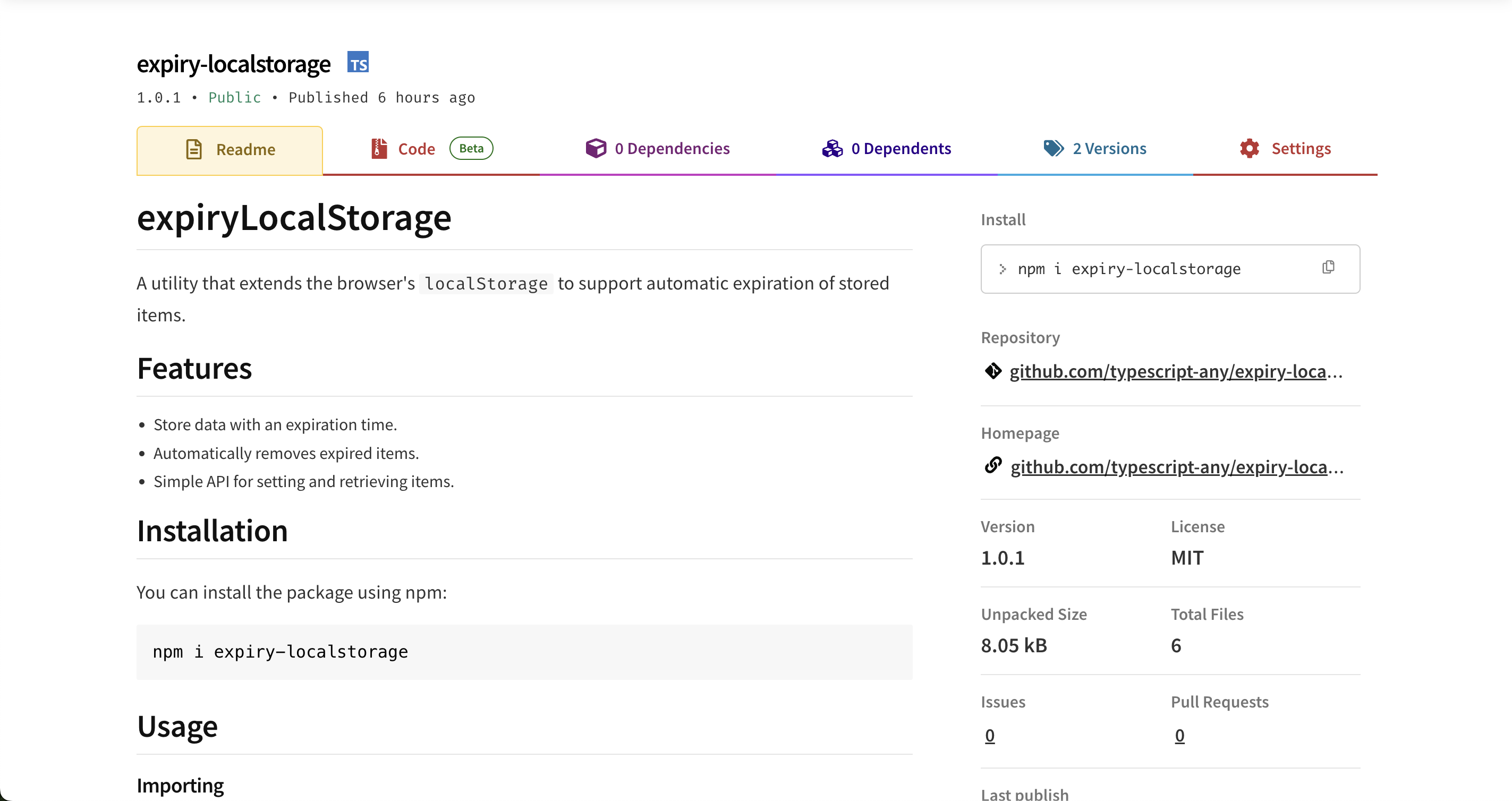The image size is (1512, 801).
Task: Click the Settings gear icon
Action: [1250, 149]
